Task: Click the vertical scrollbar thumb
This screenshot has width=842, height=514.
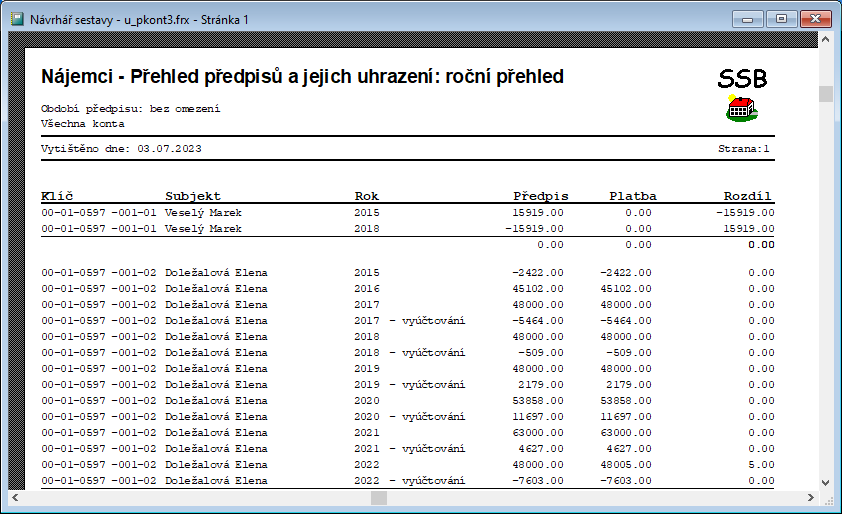Action: pyautogui.click(x=825, y=94)
